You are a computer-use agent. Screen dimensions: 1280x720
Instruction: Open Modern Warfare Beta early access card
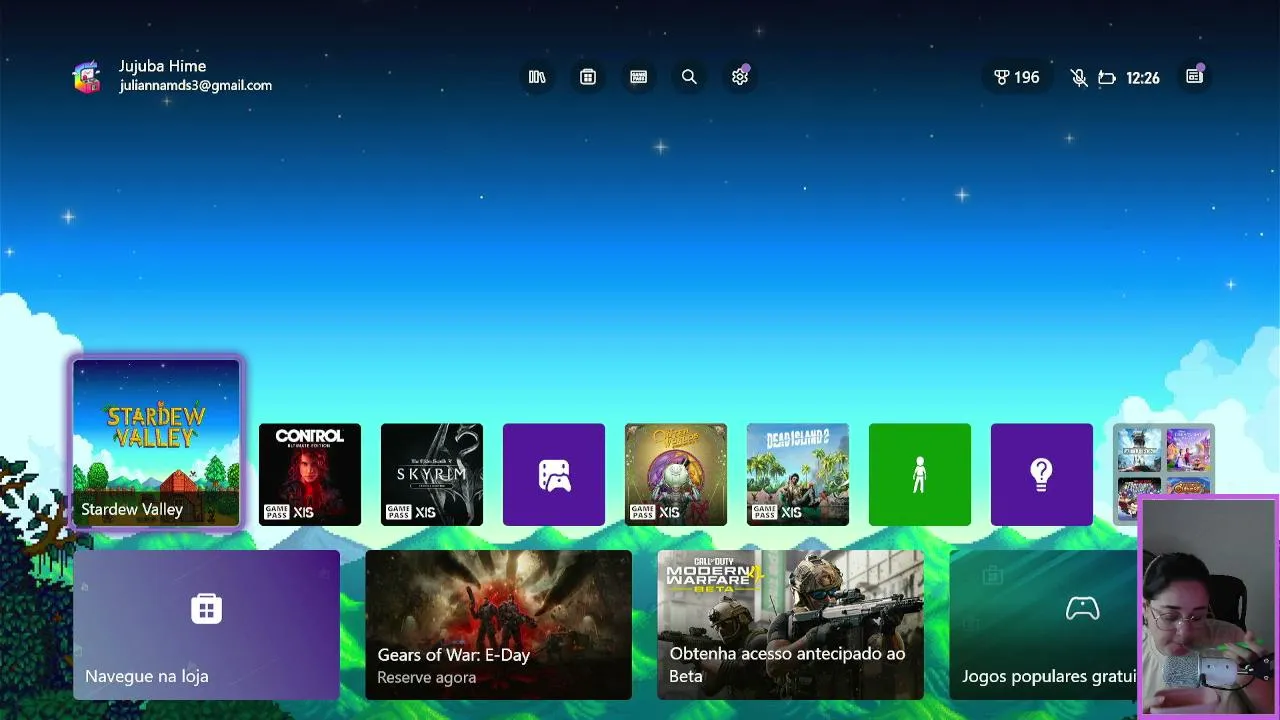[x=791, y=625]
